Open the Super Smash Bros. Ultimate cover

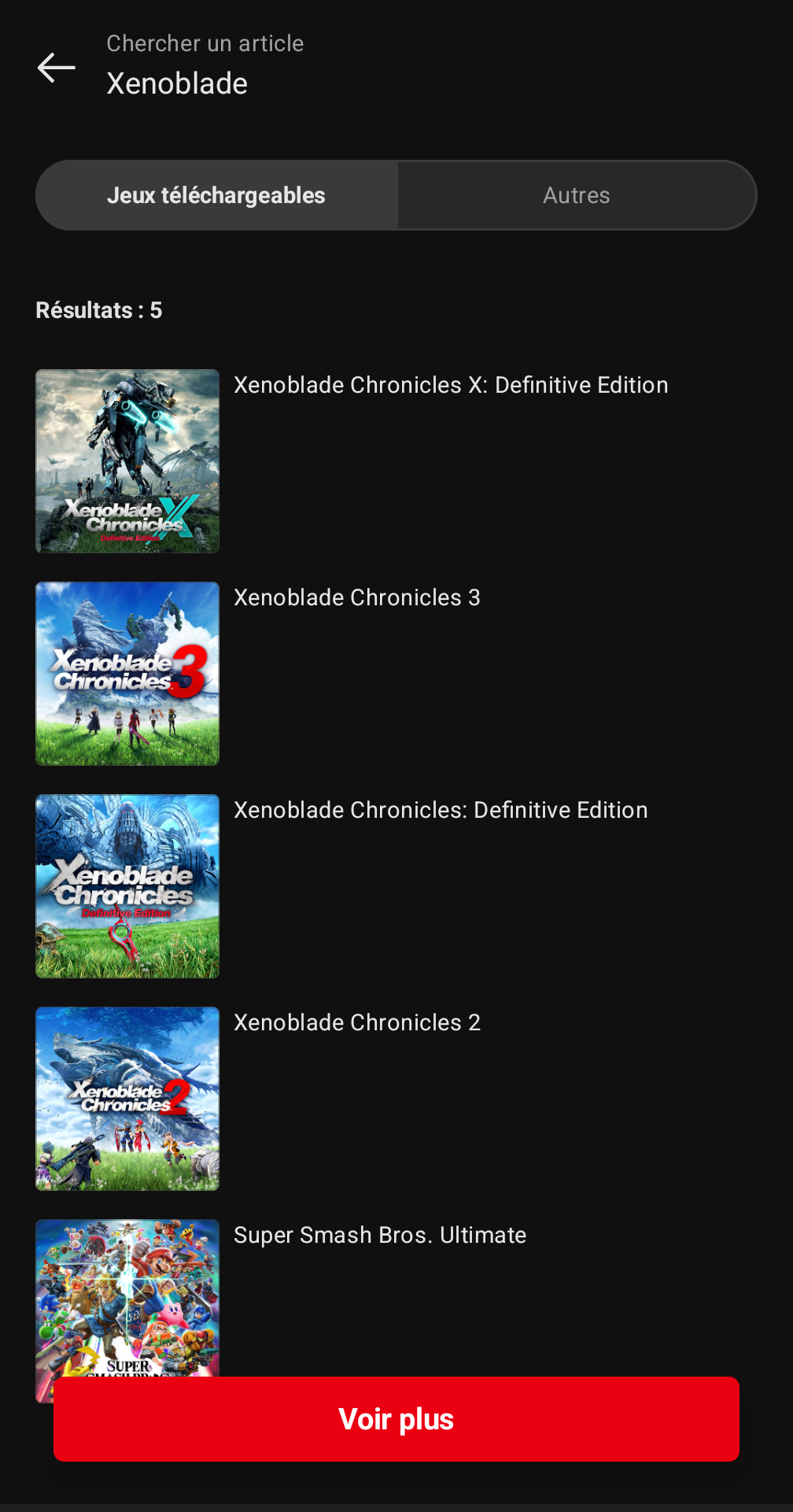tap(127, 1299)
